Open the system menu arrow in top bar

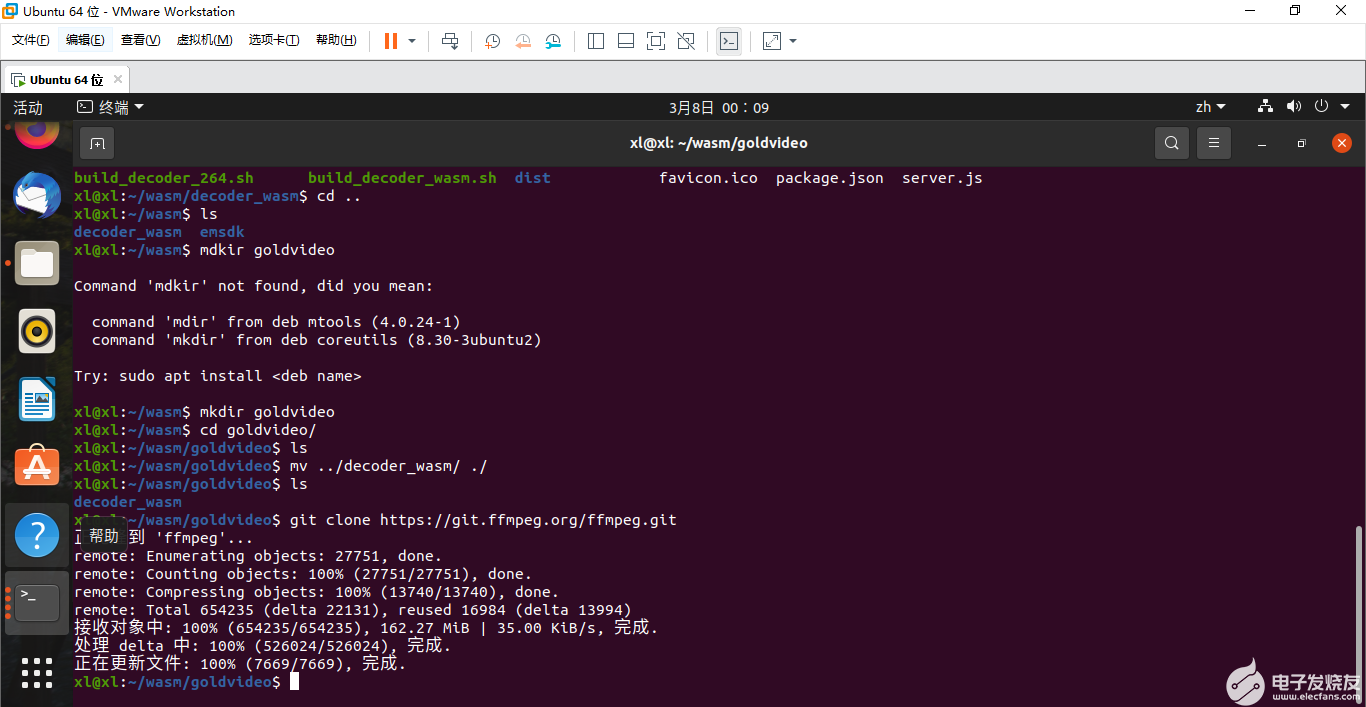point(1346,107)
